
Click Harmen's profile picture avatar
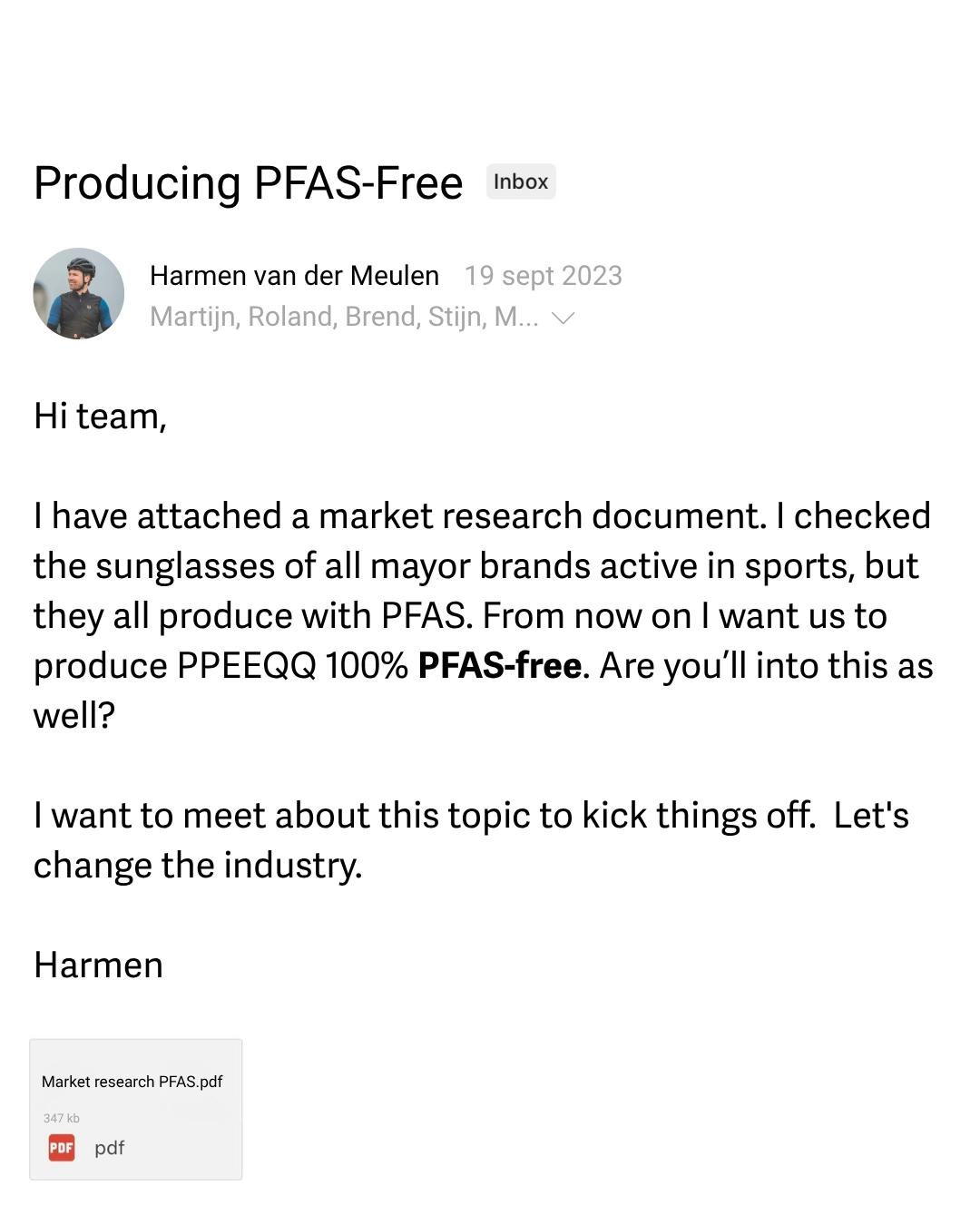coord(79,294)
